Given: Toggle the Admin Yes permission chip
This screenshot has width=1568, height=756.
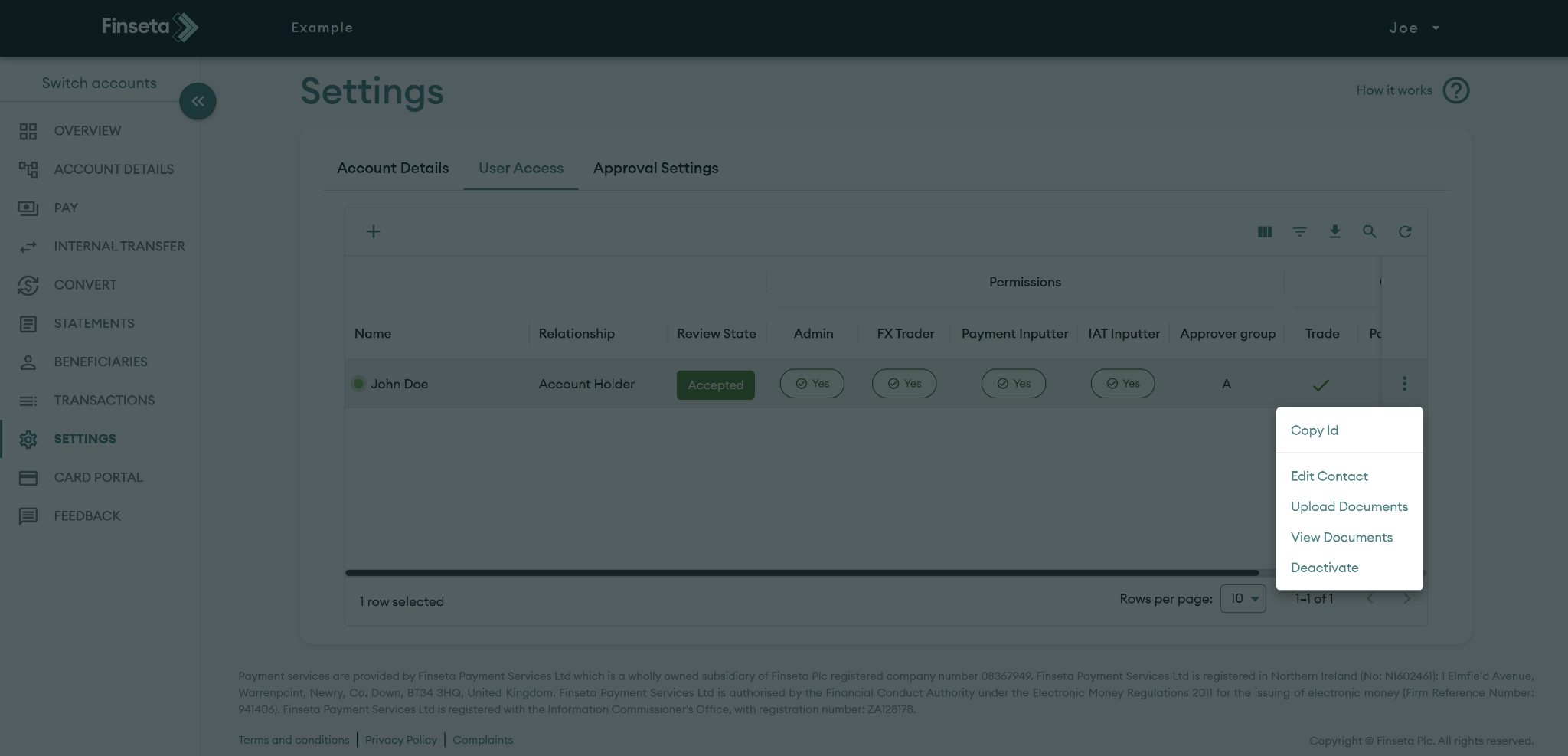Looking at the screenshot, I should click(812, 384).
